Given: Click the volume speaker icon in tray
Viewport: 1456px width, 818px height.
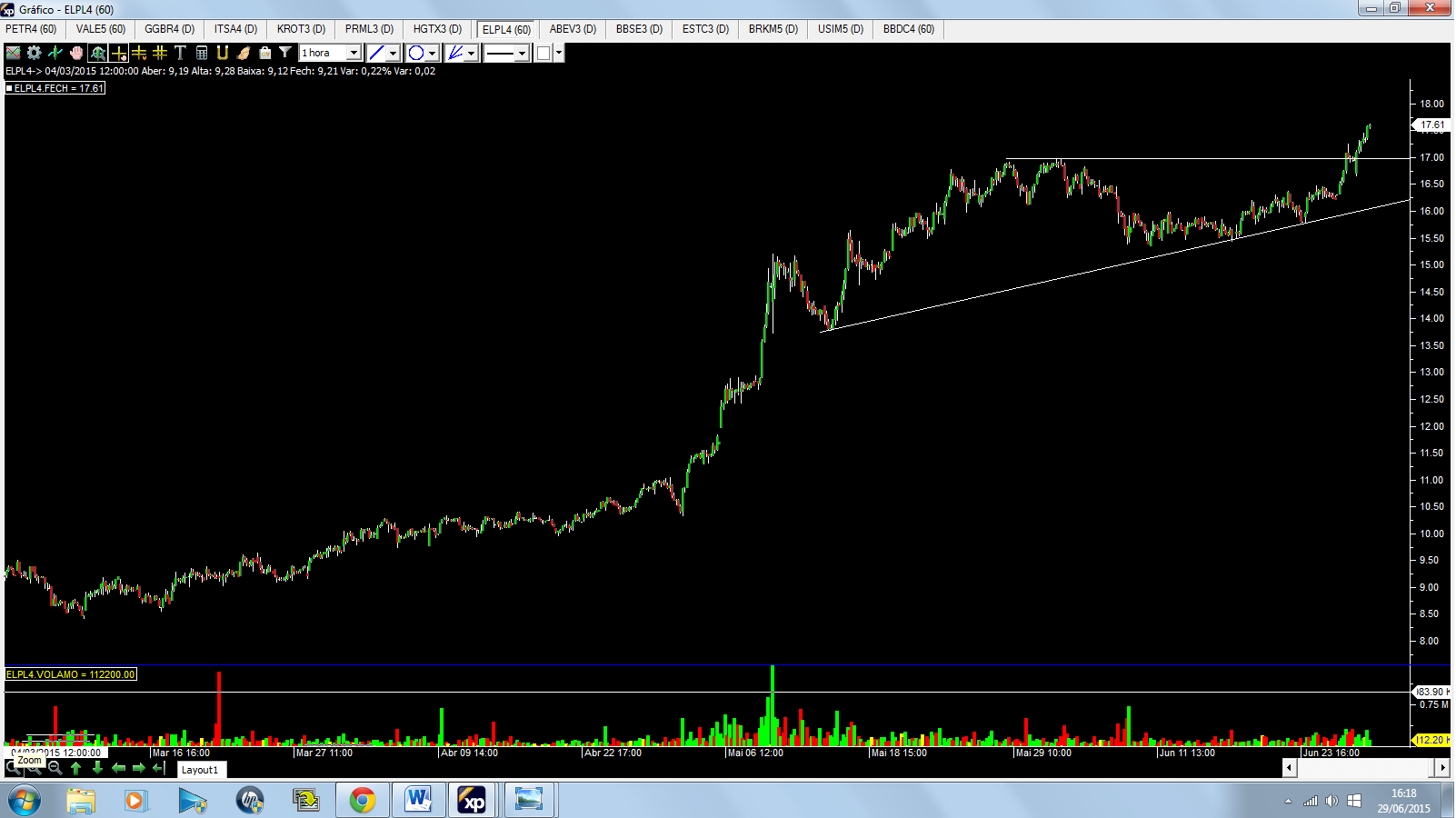Looking at the screenshot, I should point(1331,801).
